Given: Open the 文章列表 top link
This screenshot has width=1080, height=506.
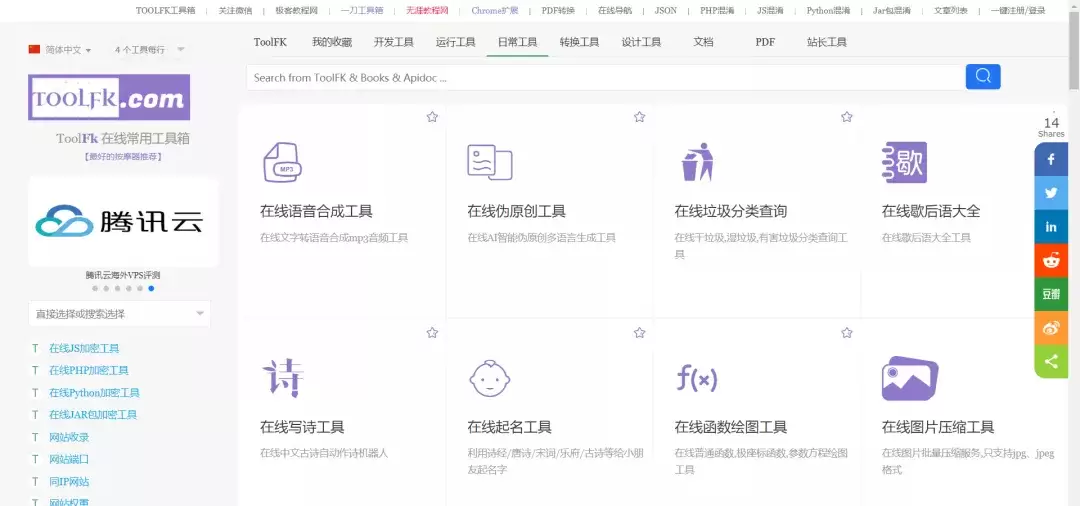Looking at the screenshot, I should (951, 10).
